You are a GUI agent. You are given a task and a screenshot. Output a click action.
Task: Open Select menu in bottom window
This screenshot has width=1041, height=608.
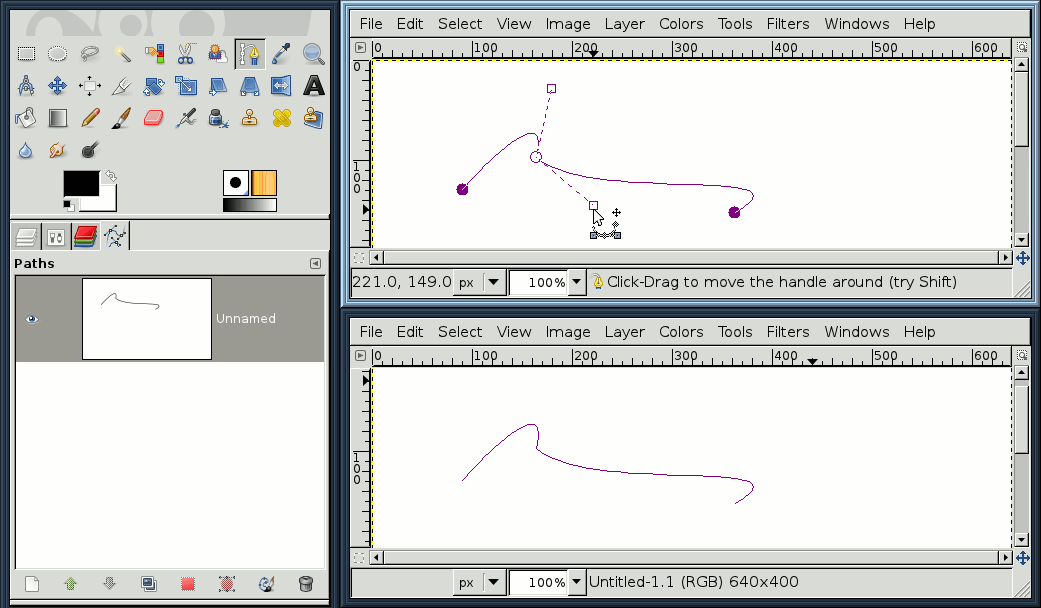459,332
